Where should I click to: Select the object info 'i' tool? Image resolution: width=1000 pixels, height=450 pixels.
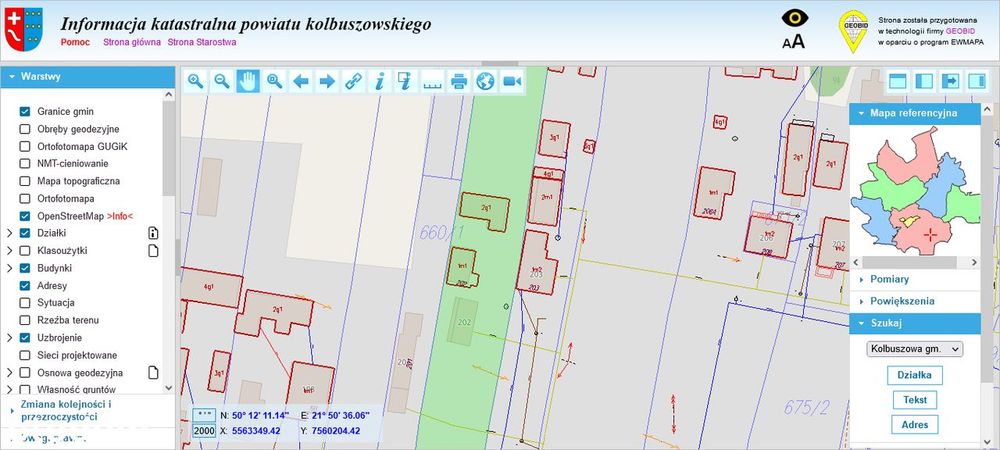tap(380, 81)
